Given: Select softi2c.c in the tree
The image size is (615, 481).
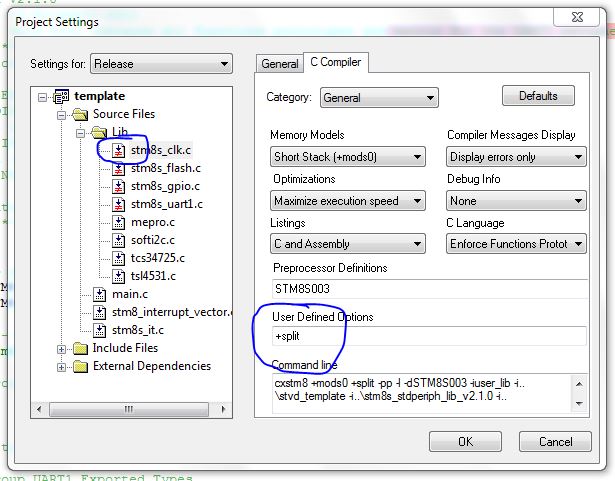Looking at the screenshot, I should click(x=153, y=240).
